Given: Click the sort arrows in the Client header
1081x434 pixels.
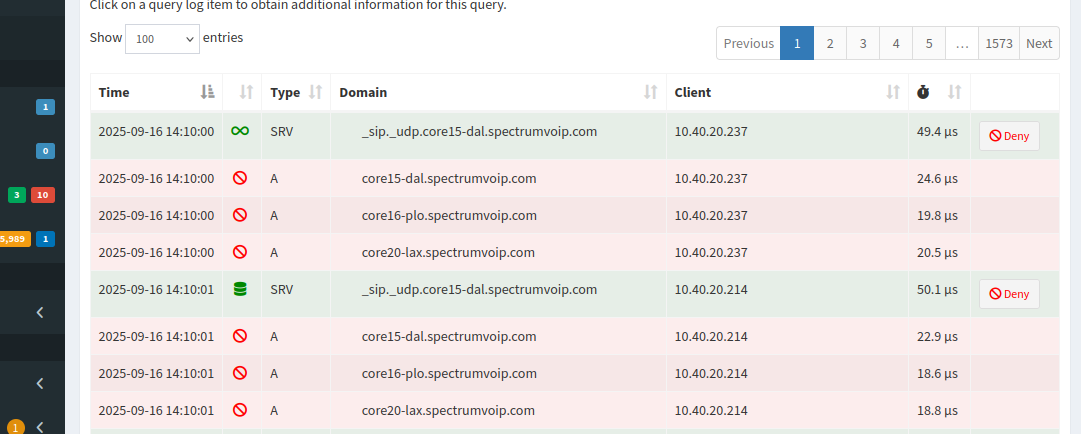Looking at the screenshot, I should [893, 92].
